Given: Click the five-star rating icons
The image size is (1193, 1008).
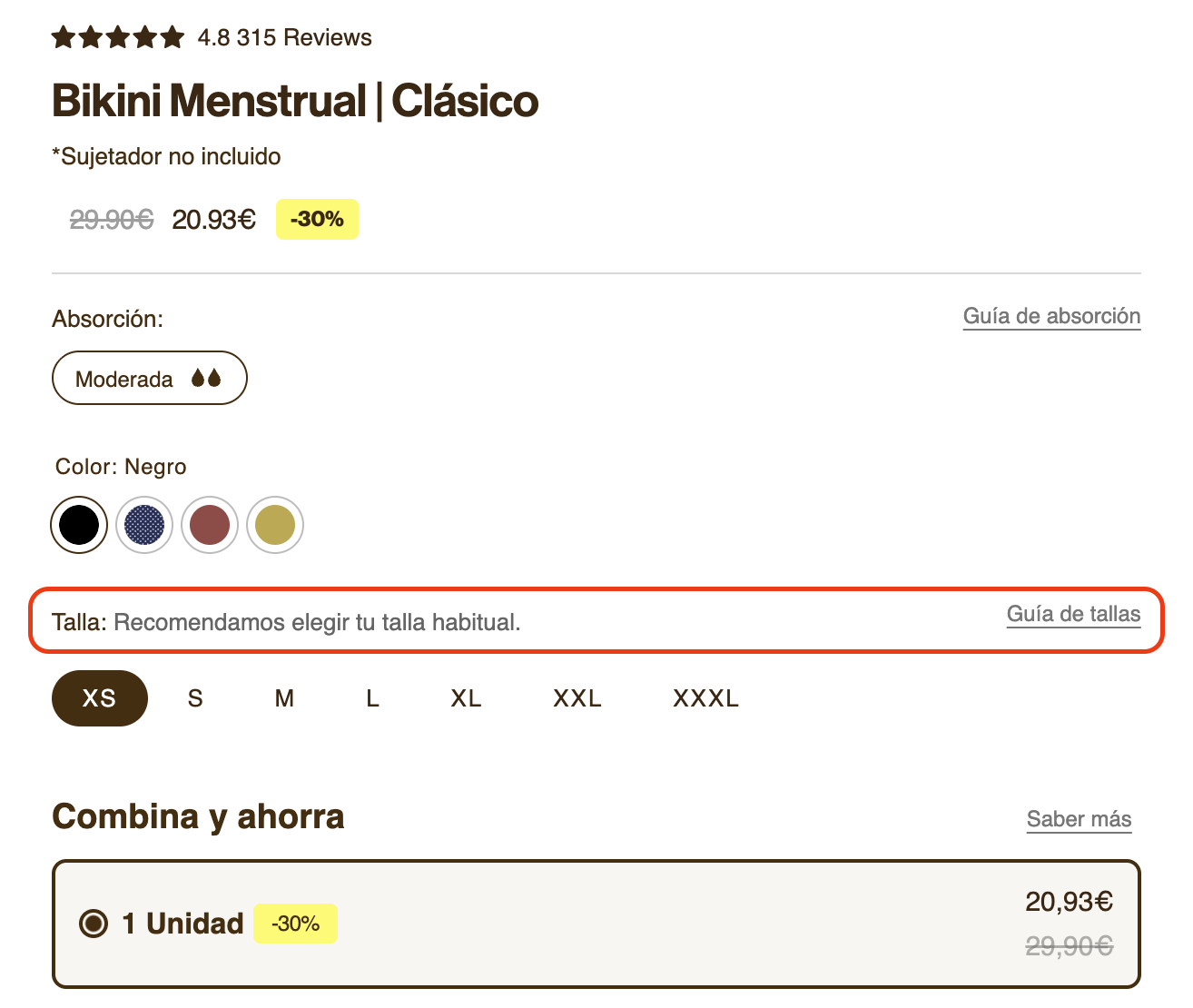Looking at the screenshot, I should coord(118,37).
